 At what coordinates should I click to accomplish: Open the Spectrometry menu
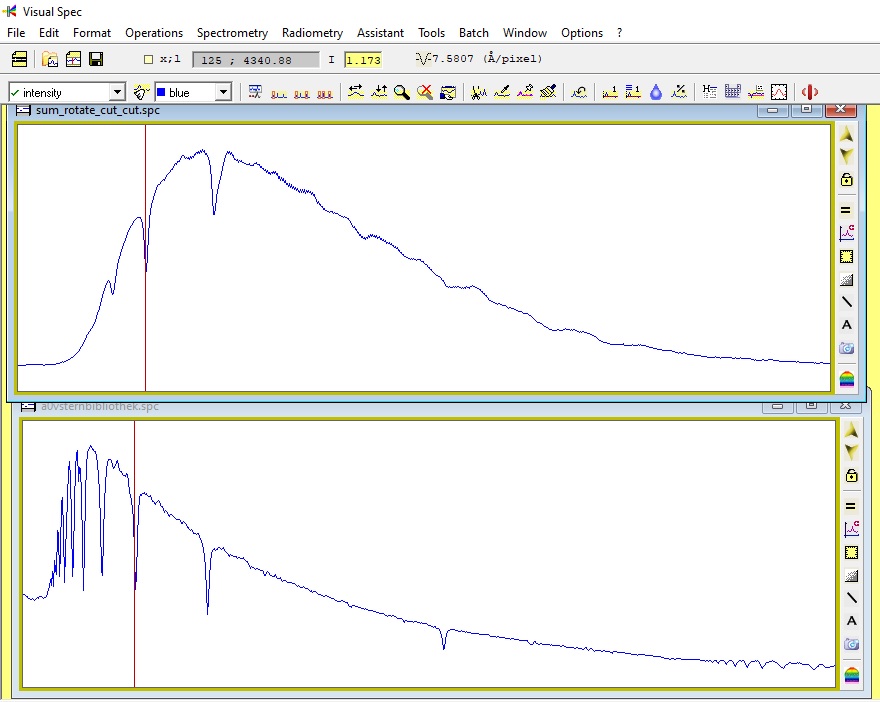[232, 33]
